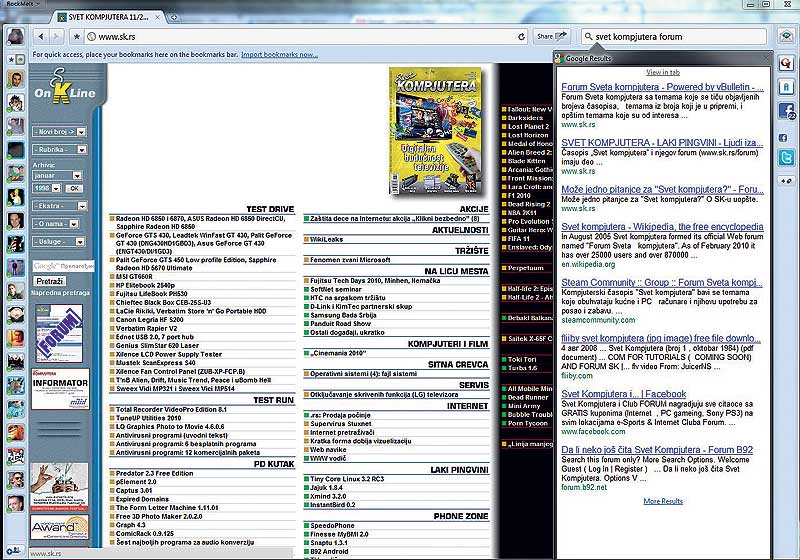
Task: Open 'Forum Sveta kompjutera - Powered by vBulletin' result
Action: pyautogui.click(x=662, y=87)
